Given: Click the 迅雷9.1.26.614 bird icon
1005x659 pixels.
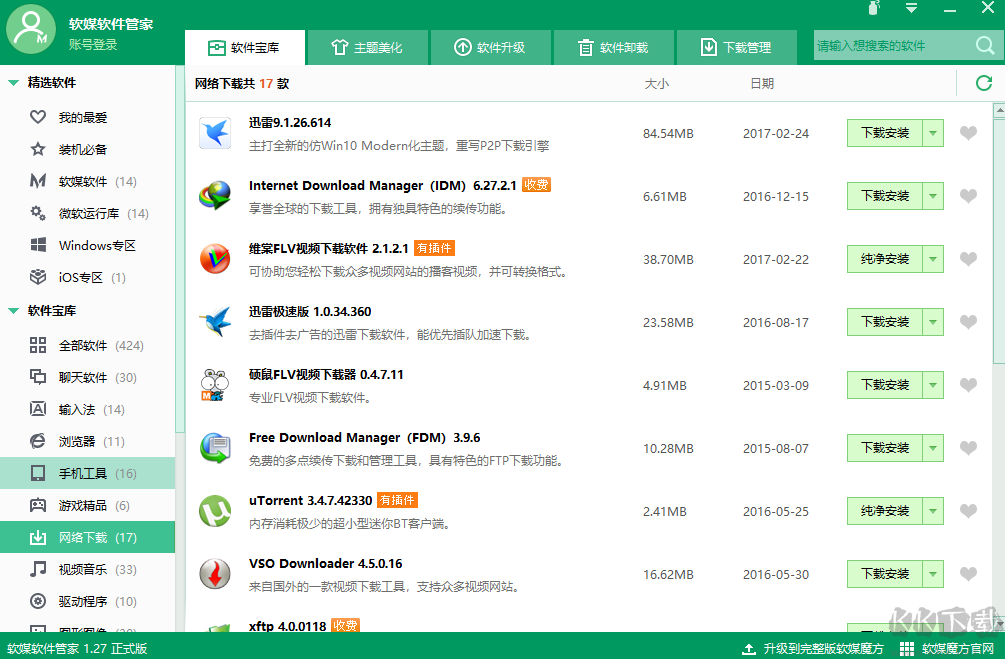Looking at the screenshot, I should coord(215,133).
